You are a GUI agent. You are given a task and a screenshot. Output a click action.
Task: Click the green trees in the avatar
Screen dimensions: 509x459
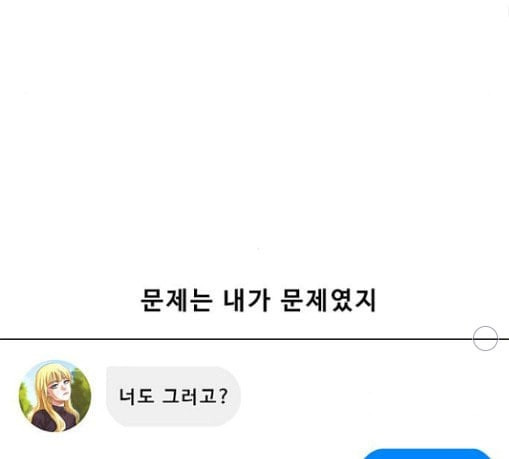pyautogui.click(x=82, y=393)
